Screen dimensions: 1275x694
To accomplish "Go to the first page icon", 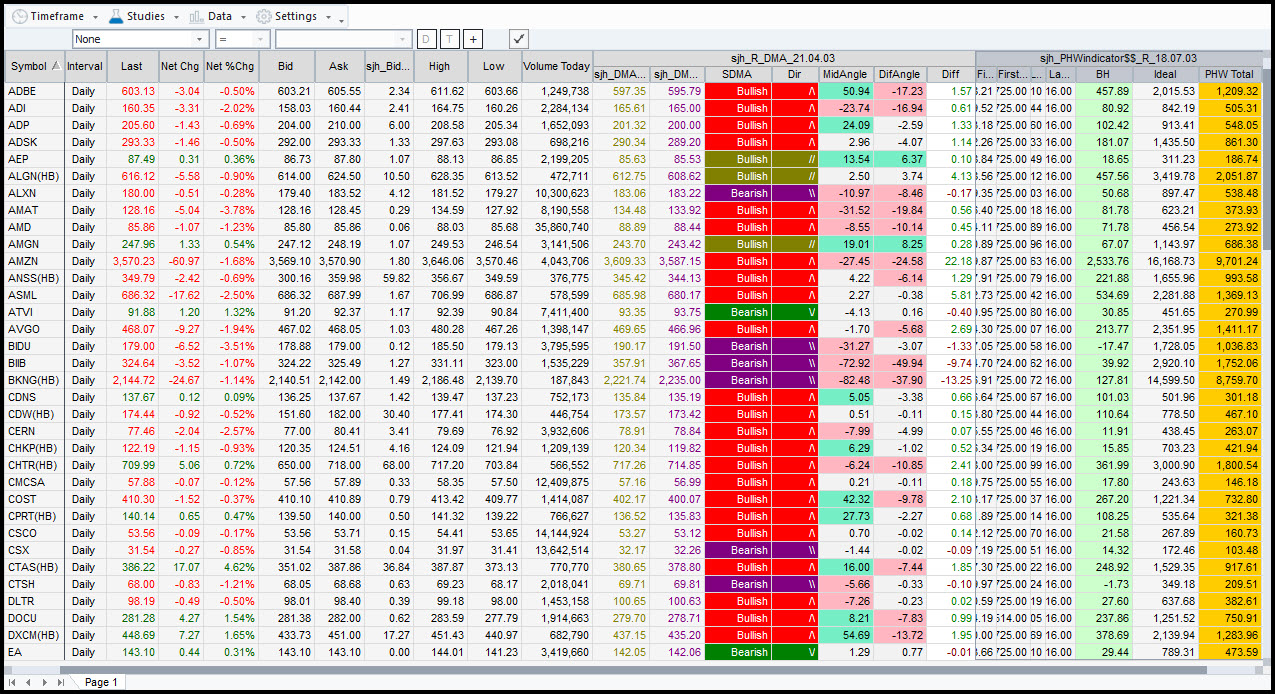I will [x=12, y=682].
